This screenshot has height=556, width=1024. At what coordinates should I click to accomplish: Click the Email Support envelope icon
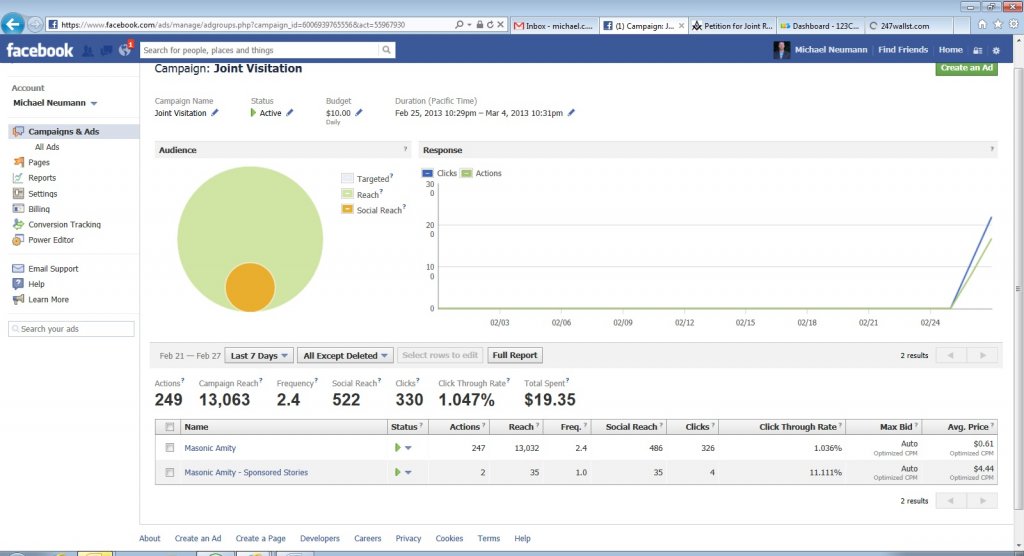[18, 269]
